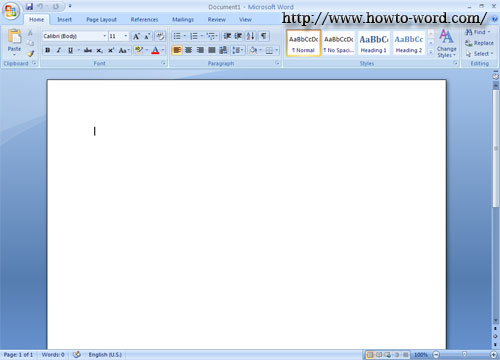
Task: Open the Calibri (Body) font name dropdown
Action: coord(104,36)
